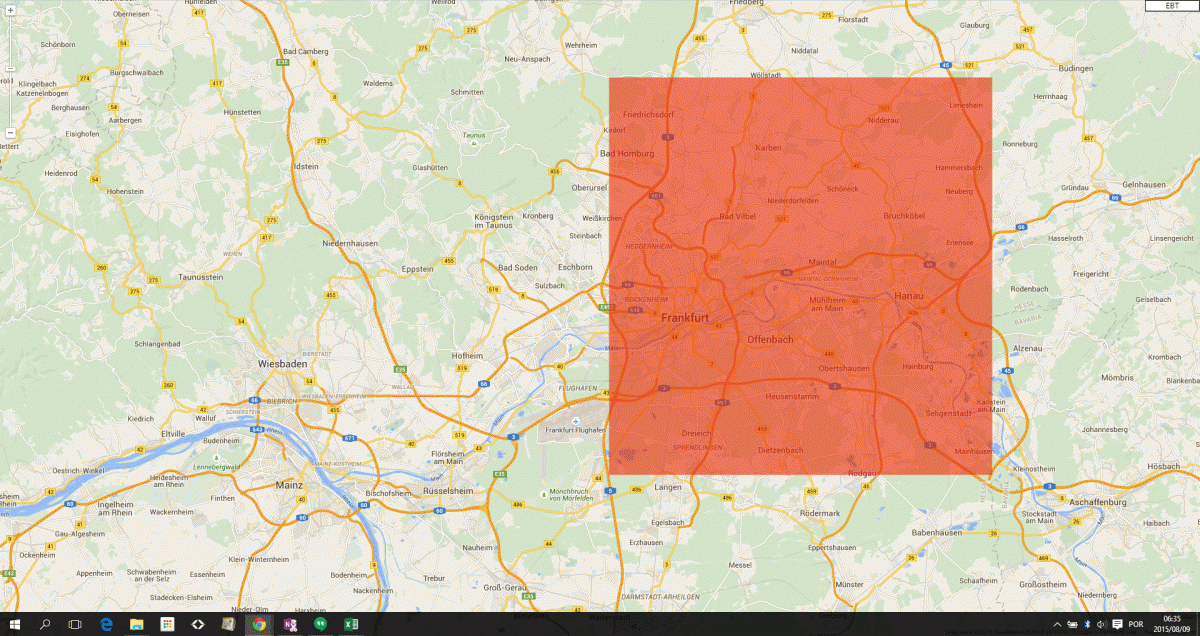Viewport: 1200px width, 636px height.
Task: Open the volume control in the system tray
Action: coord(1103,624)
